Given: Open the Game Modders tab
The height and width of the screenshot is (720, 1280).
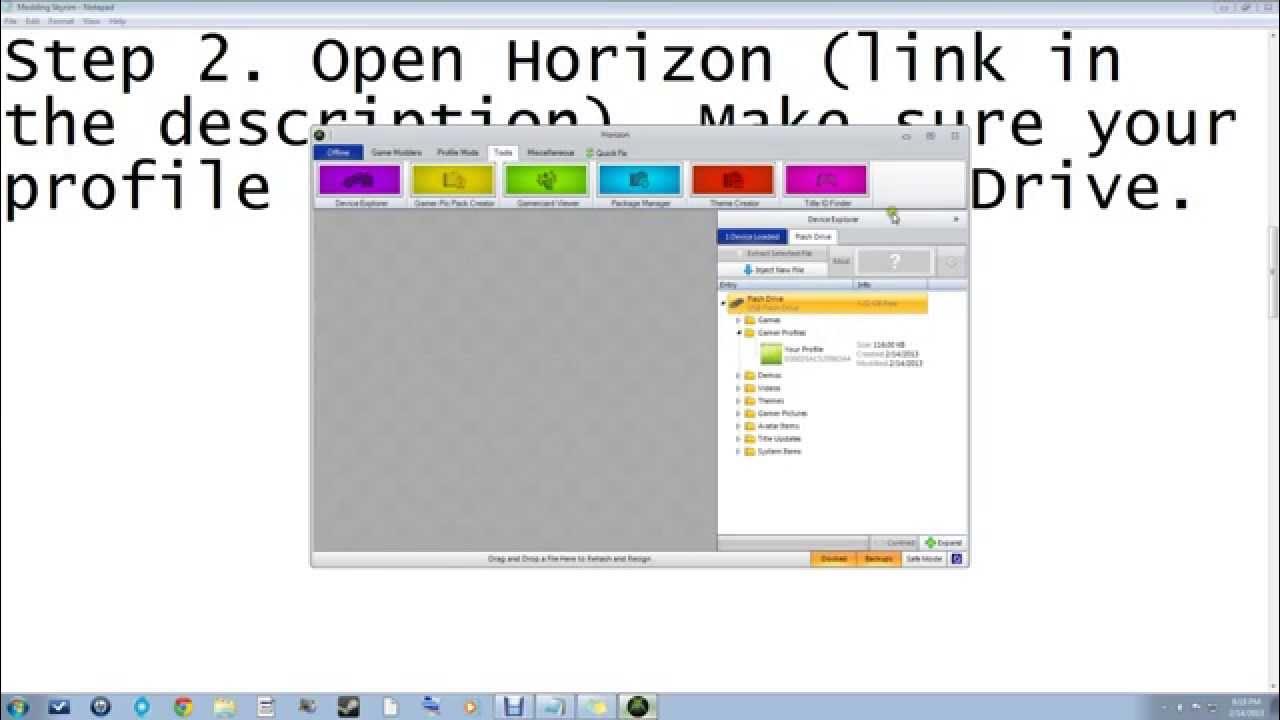Looking at the screenshot, I should tap(396, 153).
